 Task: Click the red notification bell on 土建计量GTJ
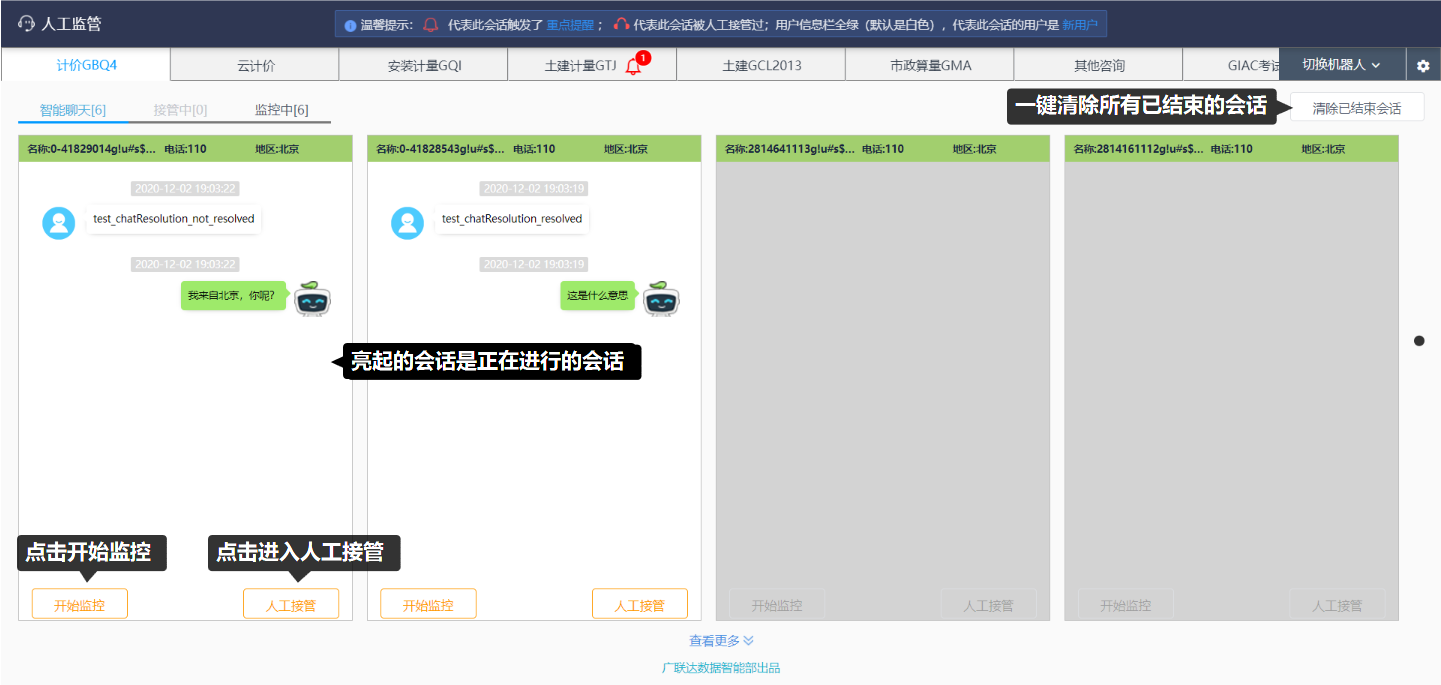633,66
